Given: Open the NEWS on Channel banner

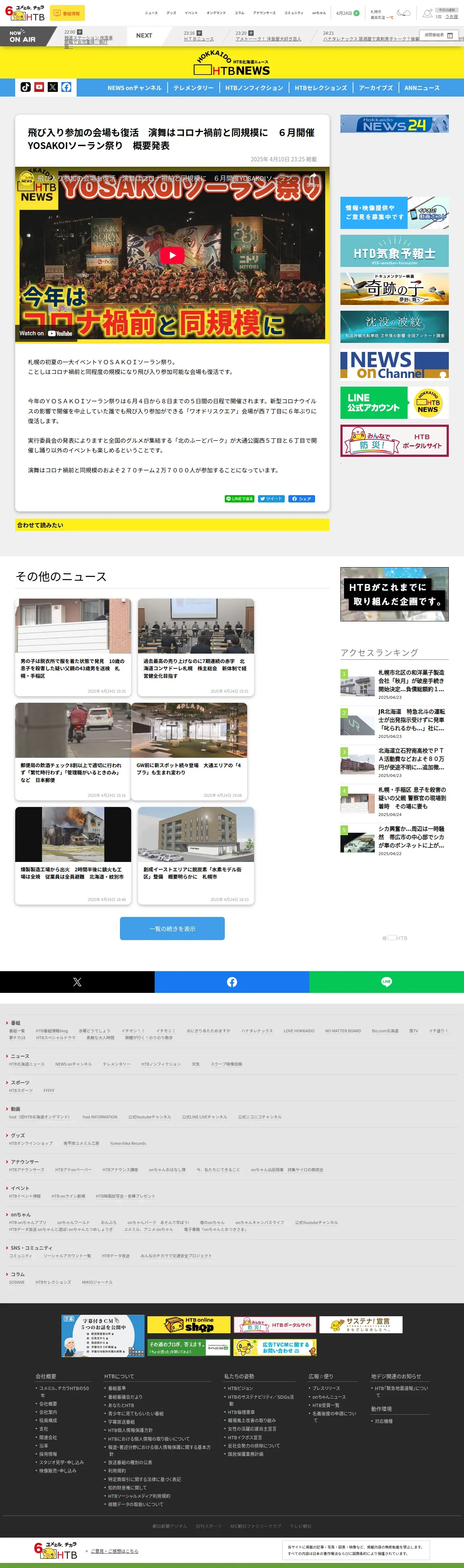Looking at the screenshot, I should (394, 365).
